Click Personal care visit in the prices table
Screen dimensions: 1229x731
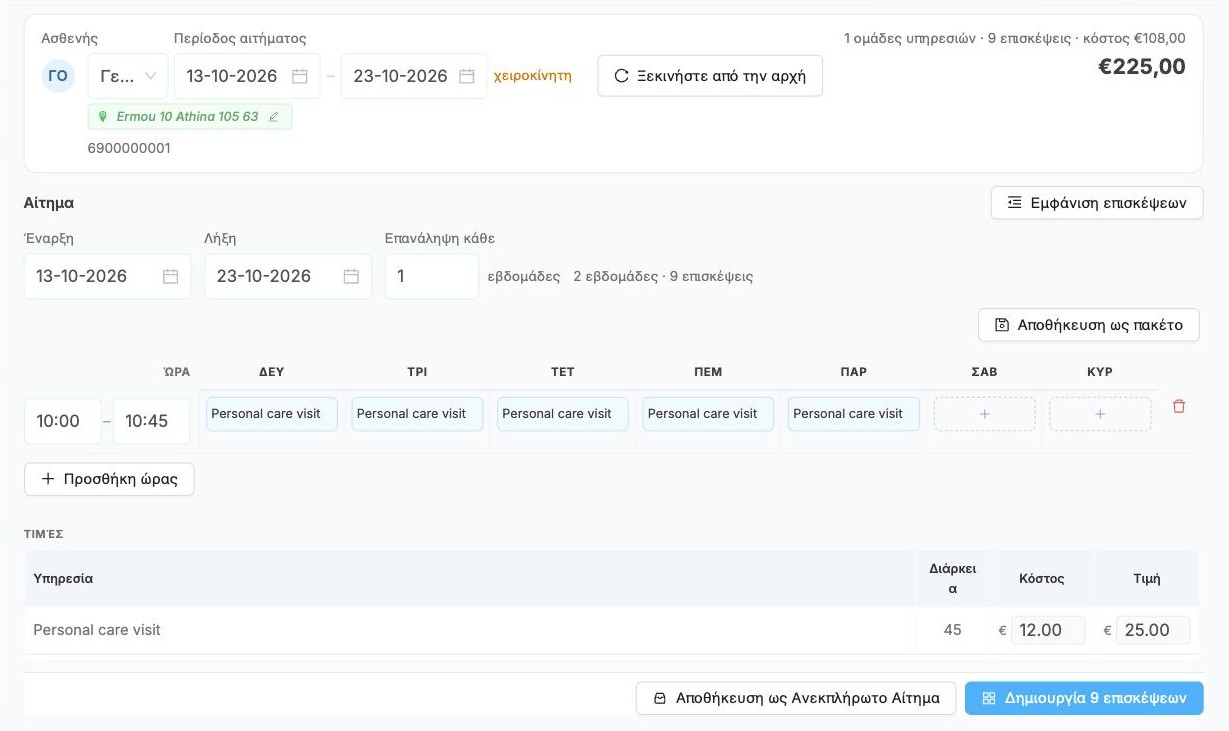coord(97,630)
